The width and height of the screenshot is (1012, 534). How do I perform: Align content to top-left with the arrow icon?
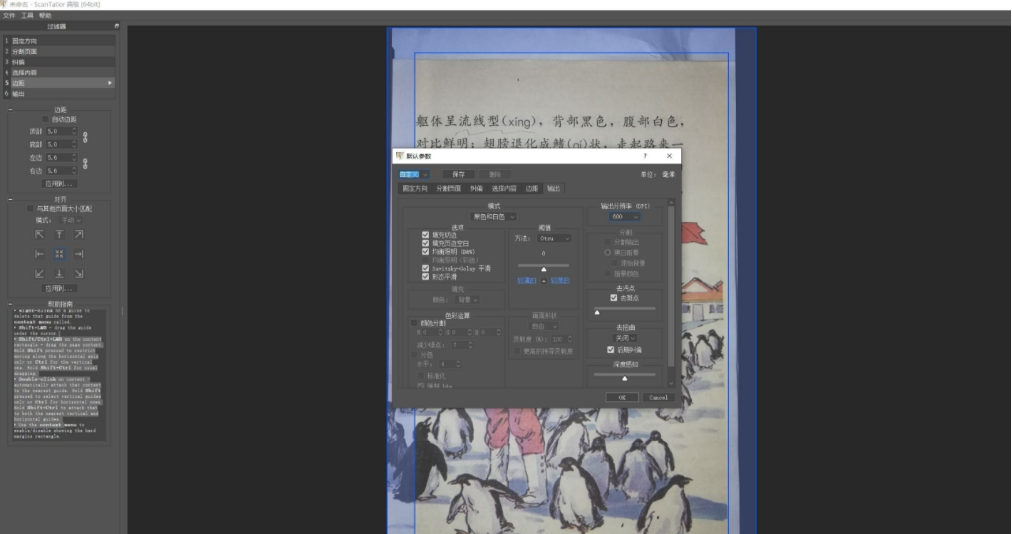click(x=40, y=234)
